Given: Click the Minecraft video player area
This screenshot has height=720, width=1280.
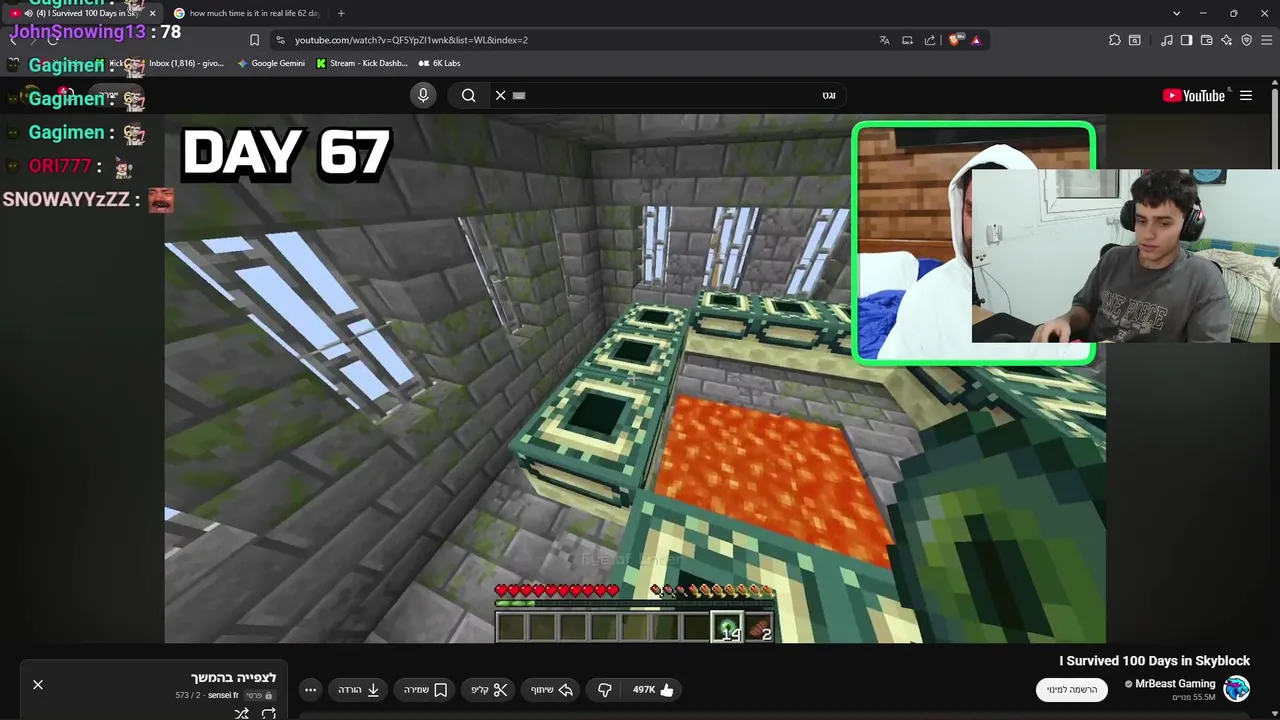Looking at the screenshot, I should point(635,378).
